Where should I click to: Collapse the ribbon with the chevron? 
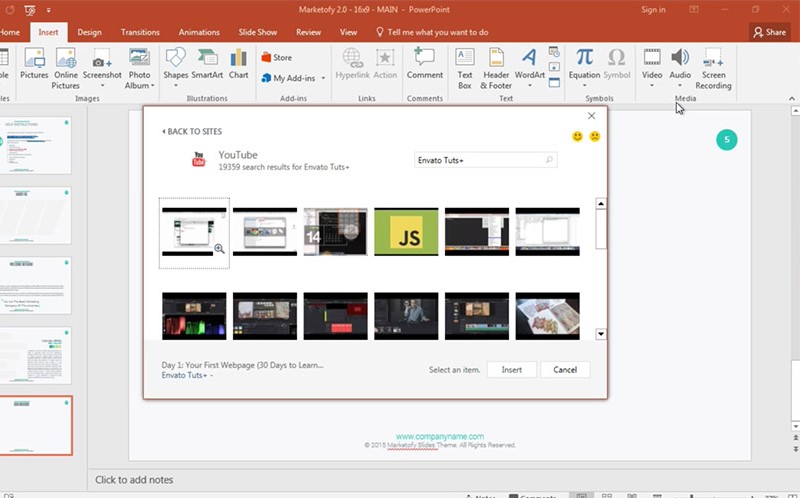pyautogui.click(x=791, y=98)
